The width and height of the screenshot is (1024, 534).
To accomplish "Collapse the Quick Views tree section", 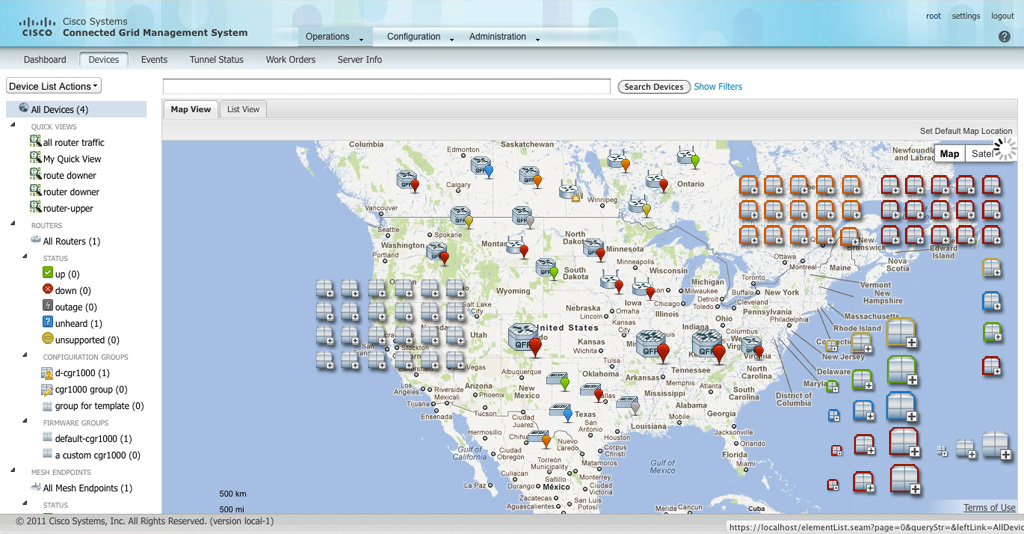I will pyautogui.click(x=13, y=126).
